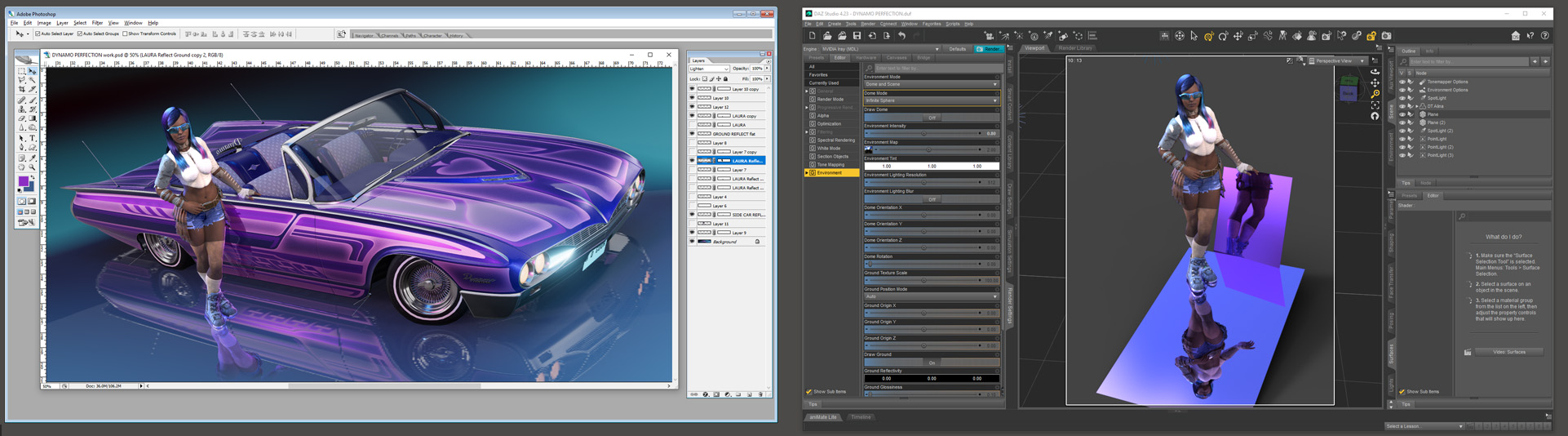
Task: Pick the Zoom tool in Photoshop toolbox
Action: pyautogui.click(x=33, y=167)
